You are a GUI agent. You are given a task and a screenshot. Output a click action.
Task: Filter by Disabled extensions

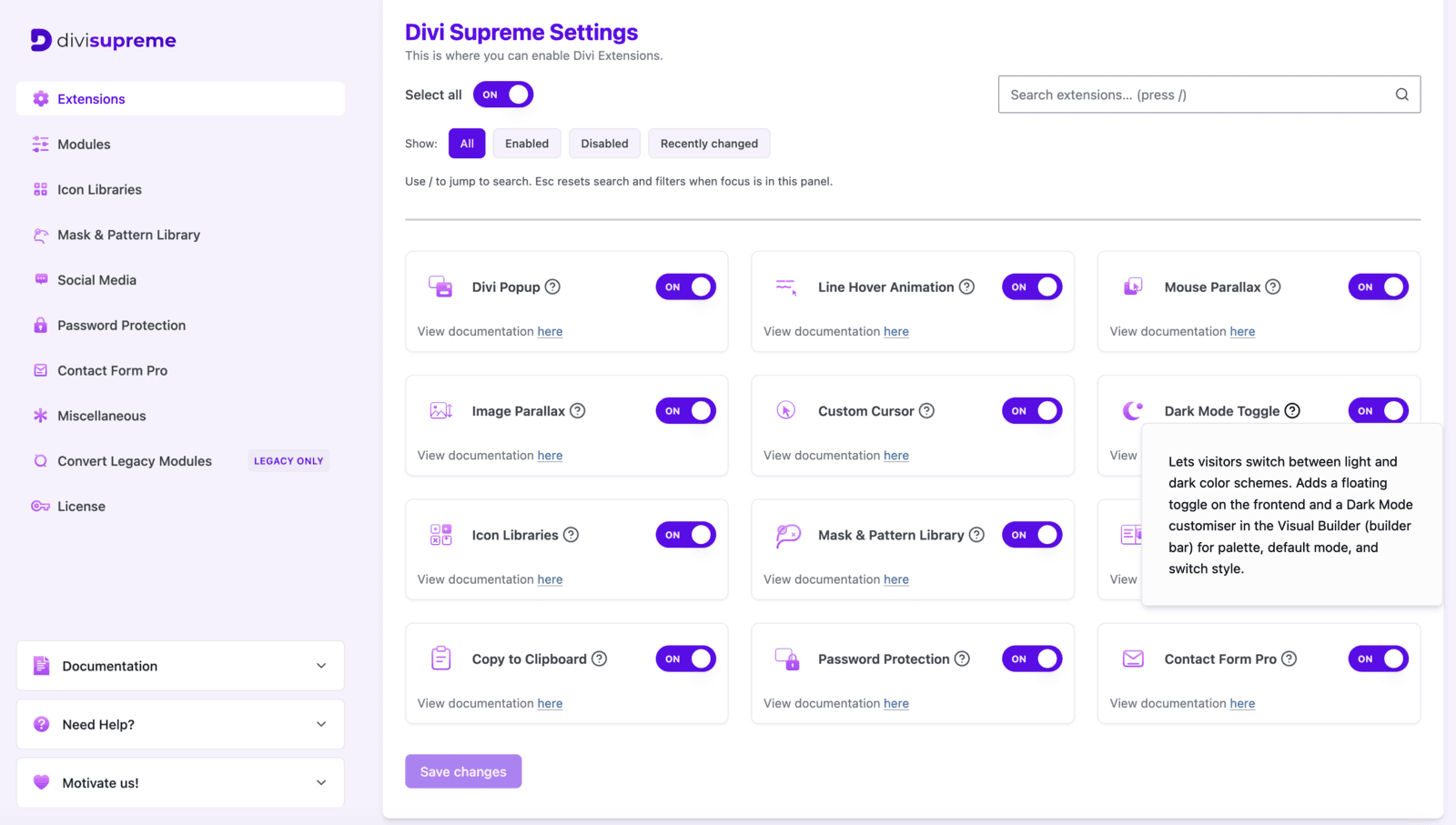604,144
